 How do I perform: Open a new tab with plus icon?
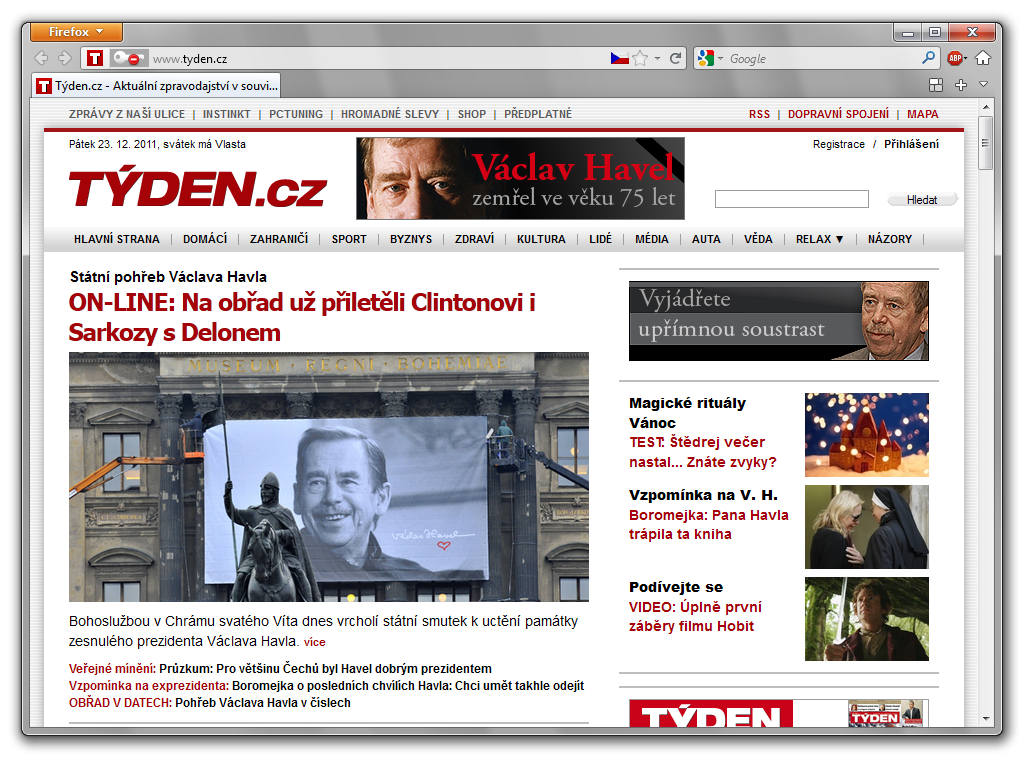pyautogui.click(x=961, y=84)
